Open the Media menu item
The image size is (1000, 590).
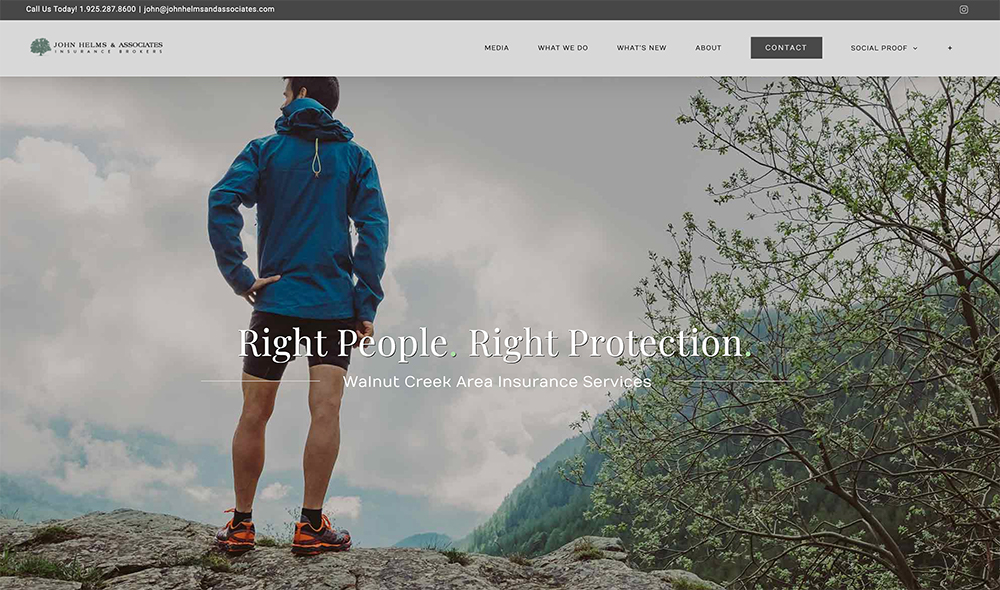(x=496, y=48)
